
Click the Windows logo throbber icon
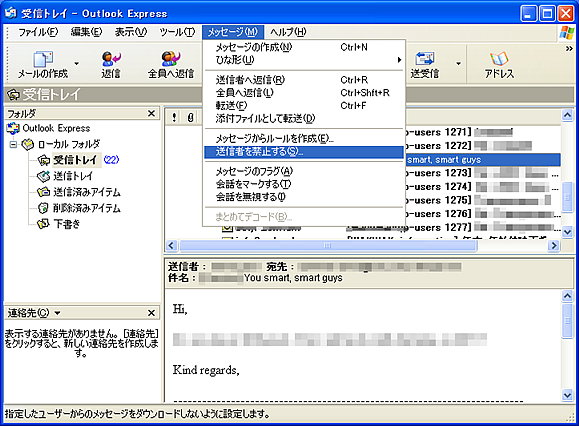pos(567,32)
